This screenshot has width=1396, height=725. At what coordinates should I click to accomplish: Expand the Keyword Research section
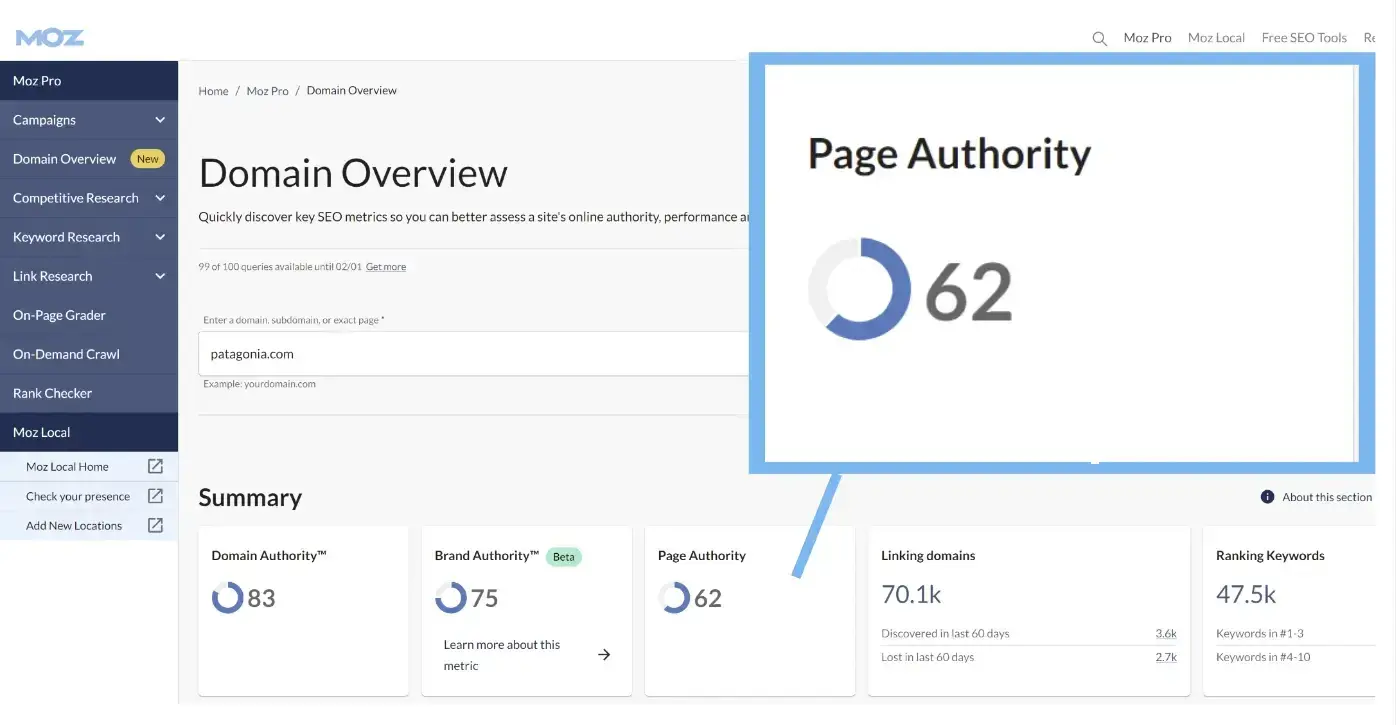[159, 237]
